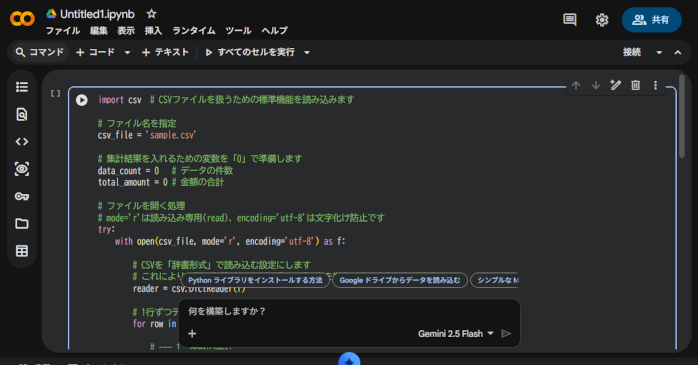Click the Google Drive icon beside the title
Image resolution: width=698 pixels, height=365 pixels.
tap(51, 14)
